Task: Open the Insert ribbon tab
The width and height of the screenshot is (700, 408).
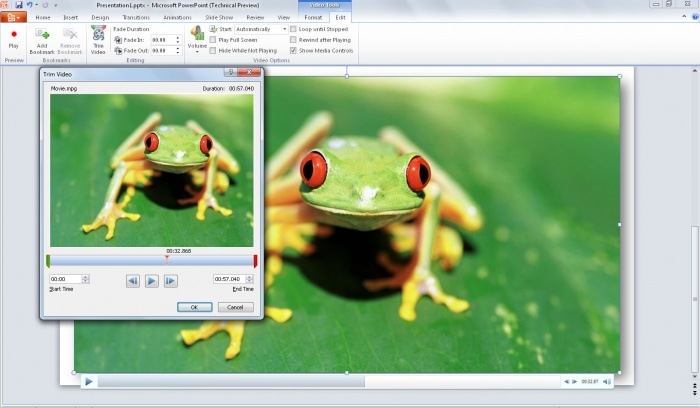Action: pyautogui.click(x=71, y=17)
